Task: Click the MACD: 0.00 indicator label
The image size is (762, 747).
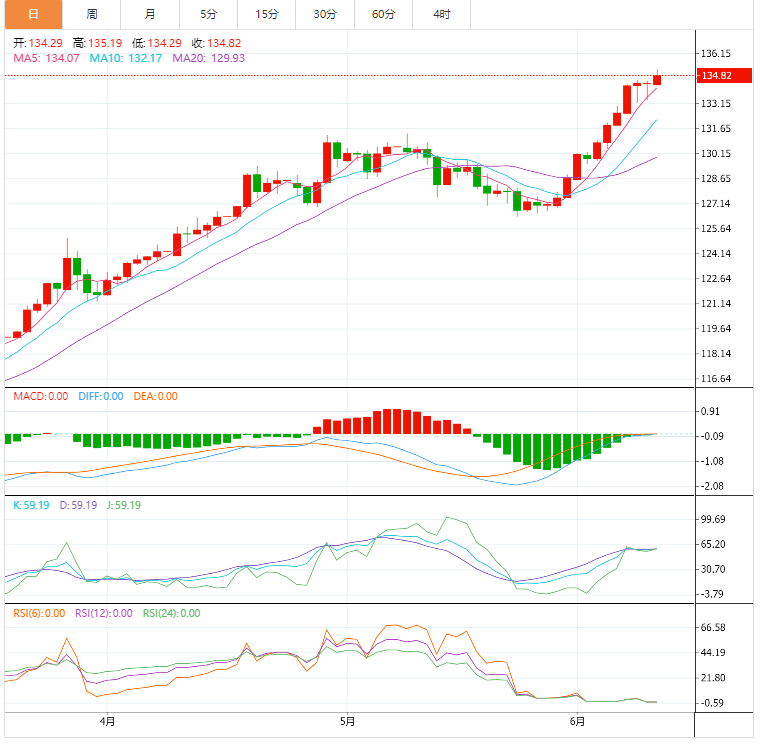Action: pyautogui.click(x=40, y=397)
